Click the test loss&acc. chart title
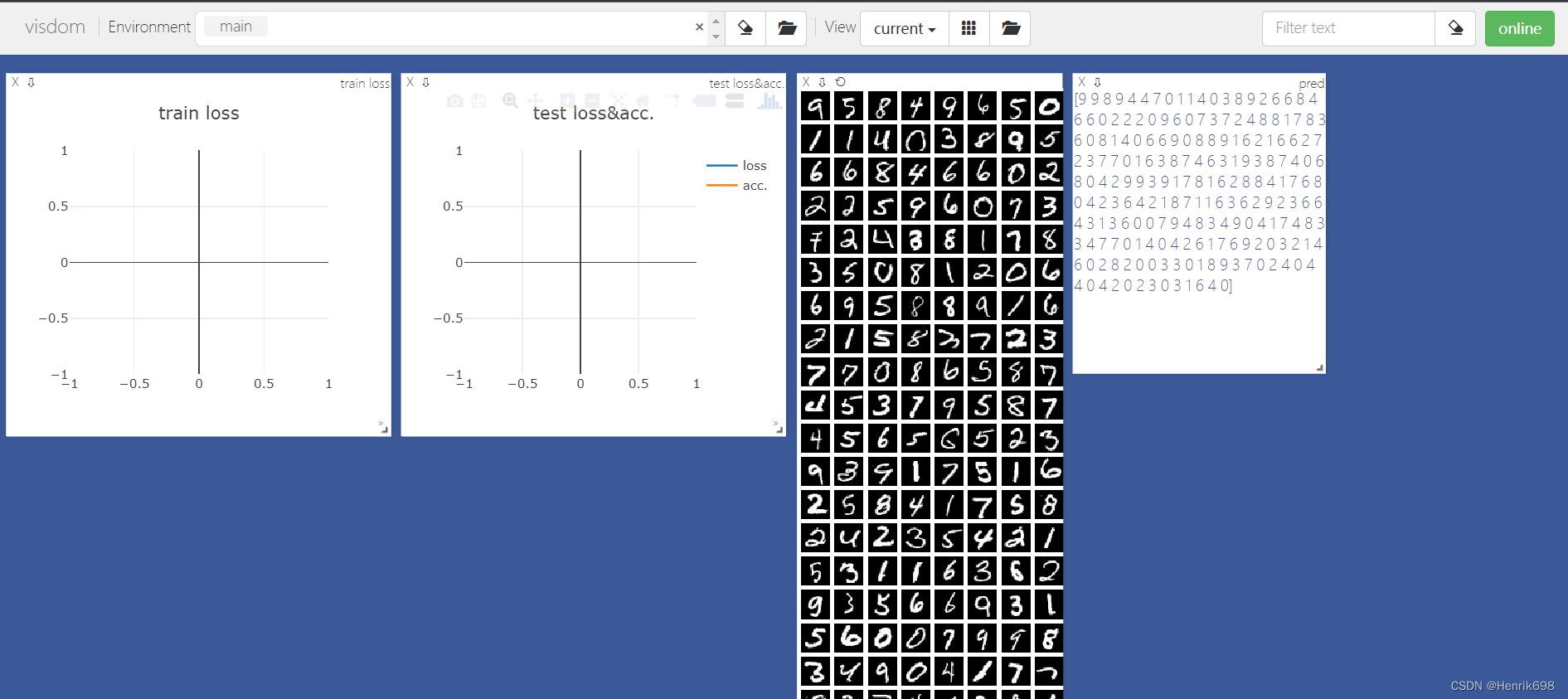 pyautogui.click(x=593, y=113)
